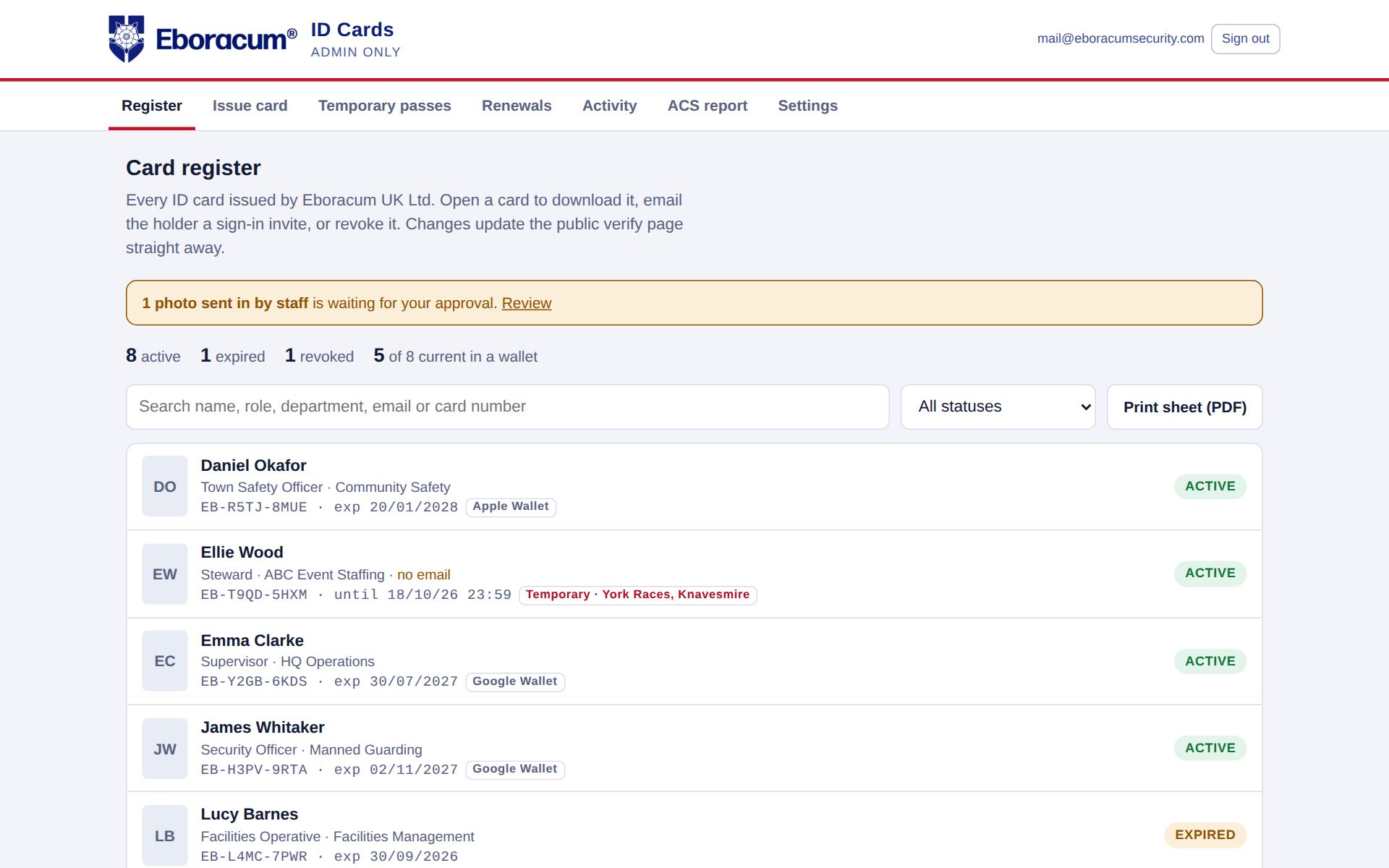Click the '1 expired' count
Screen dimensions: 1389x868
[232, 356]
